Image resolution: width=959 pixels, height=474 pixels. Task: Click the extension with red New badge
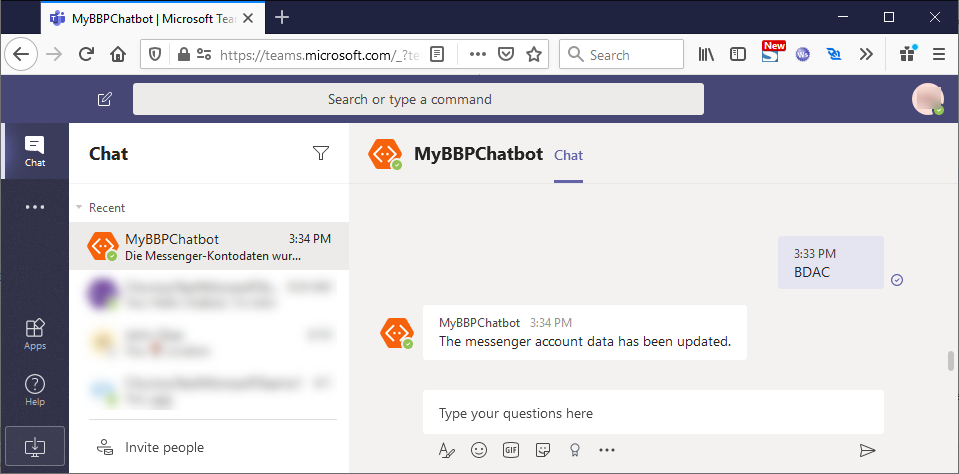pyautogui.click(x=772, y=52)
